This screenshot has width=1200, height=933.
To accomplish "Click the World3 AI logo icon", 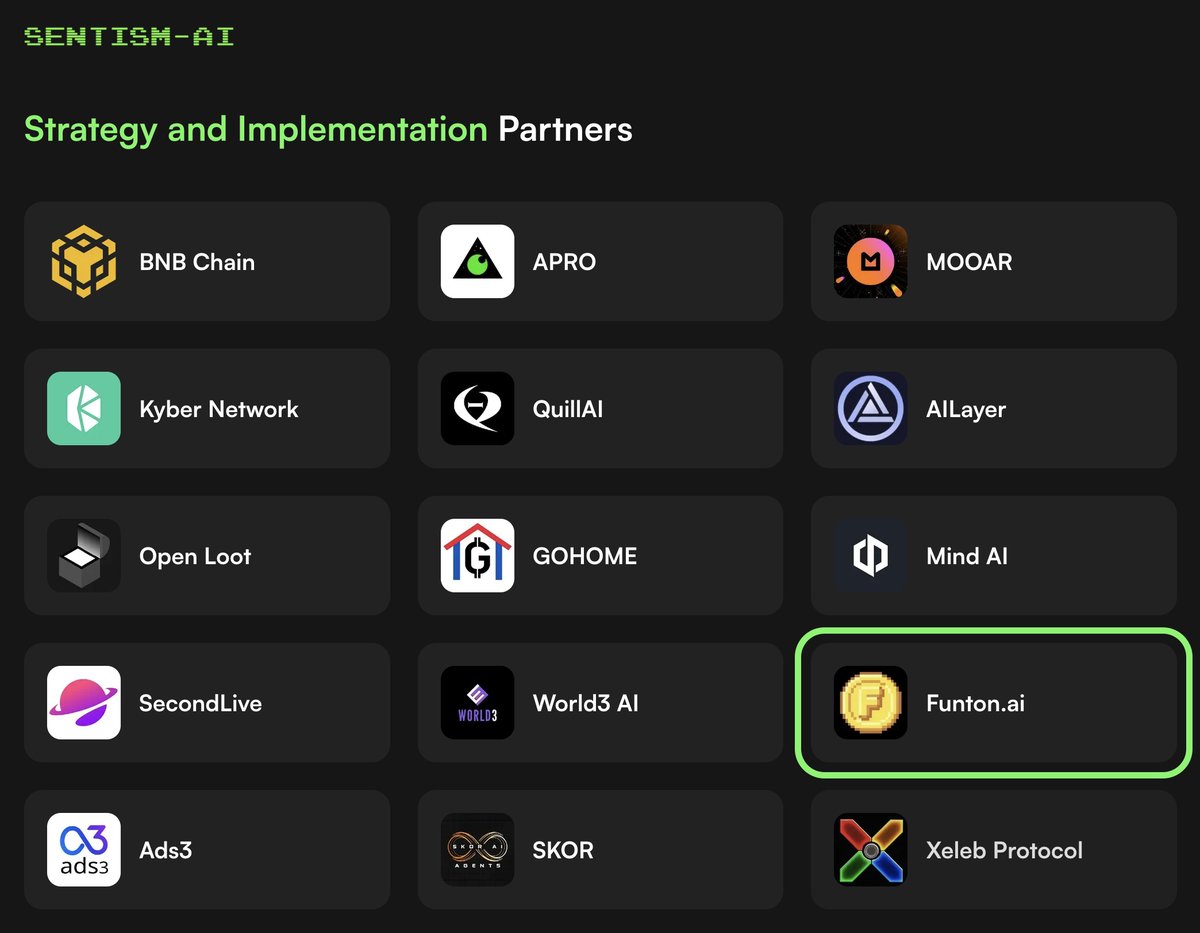I will pos(478,703).
